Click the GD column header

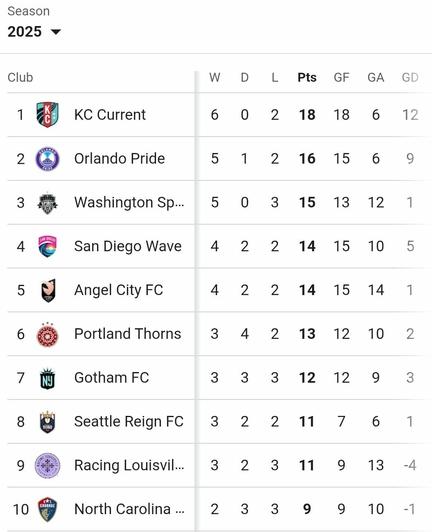410,77
